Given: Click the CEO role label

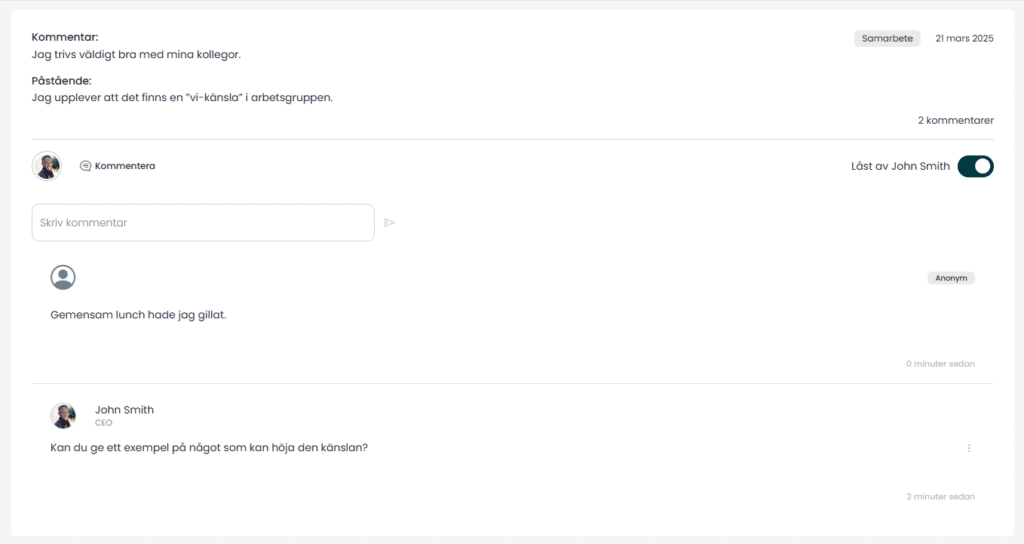Looking at the screenshot, I should [x=103, y=423].
